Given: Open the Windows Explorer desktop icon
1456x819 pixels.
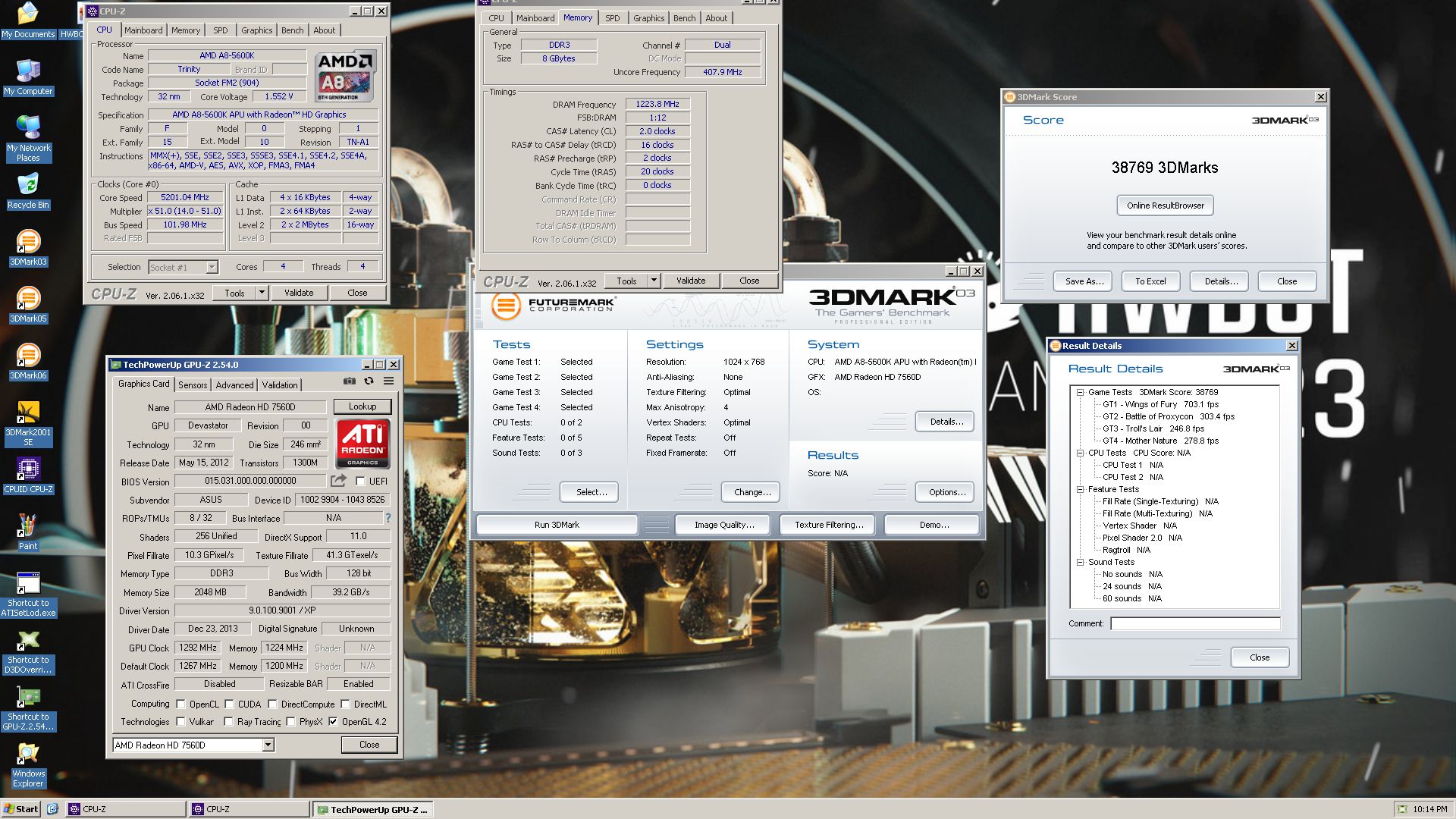Looking at the screenshot, I should tap(28, 764).
